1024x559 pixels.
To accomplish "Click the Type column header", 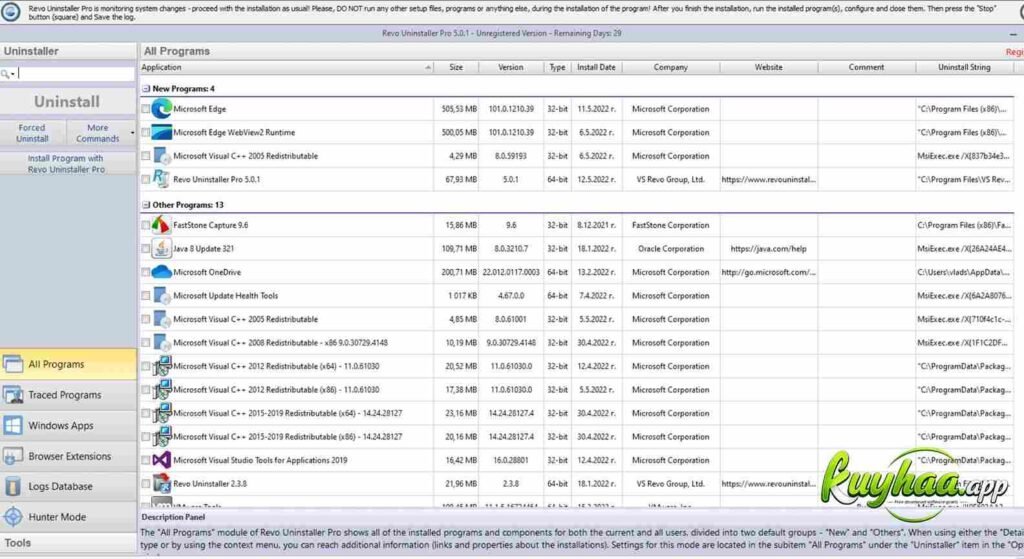I will coord(557,67).
